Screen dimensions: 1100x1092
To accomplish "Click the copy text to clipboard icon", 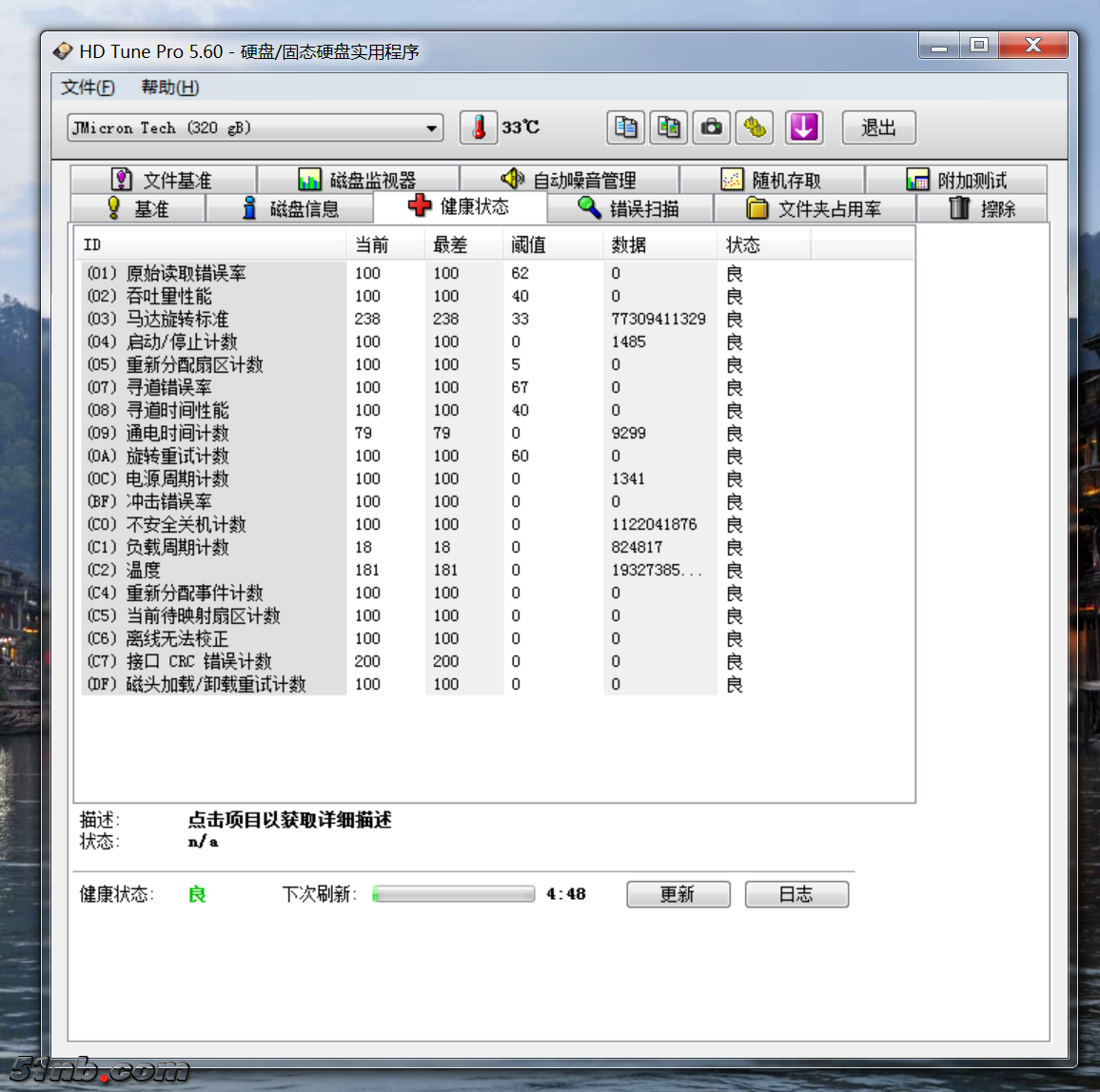I will [625, 127].
